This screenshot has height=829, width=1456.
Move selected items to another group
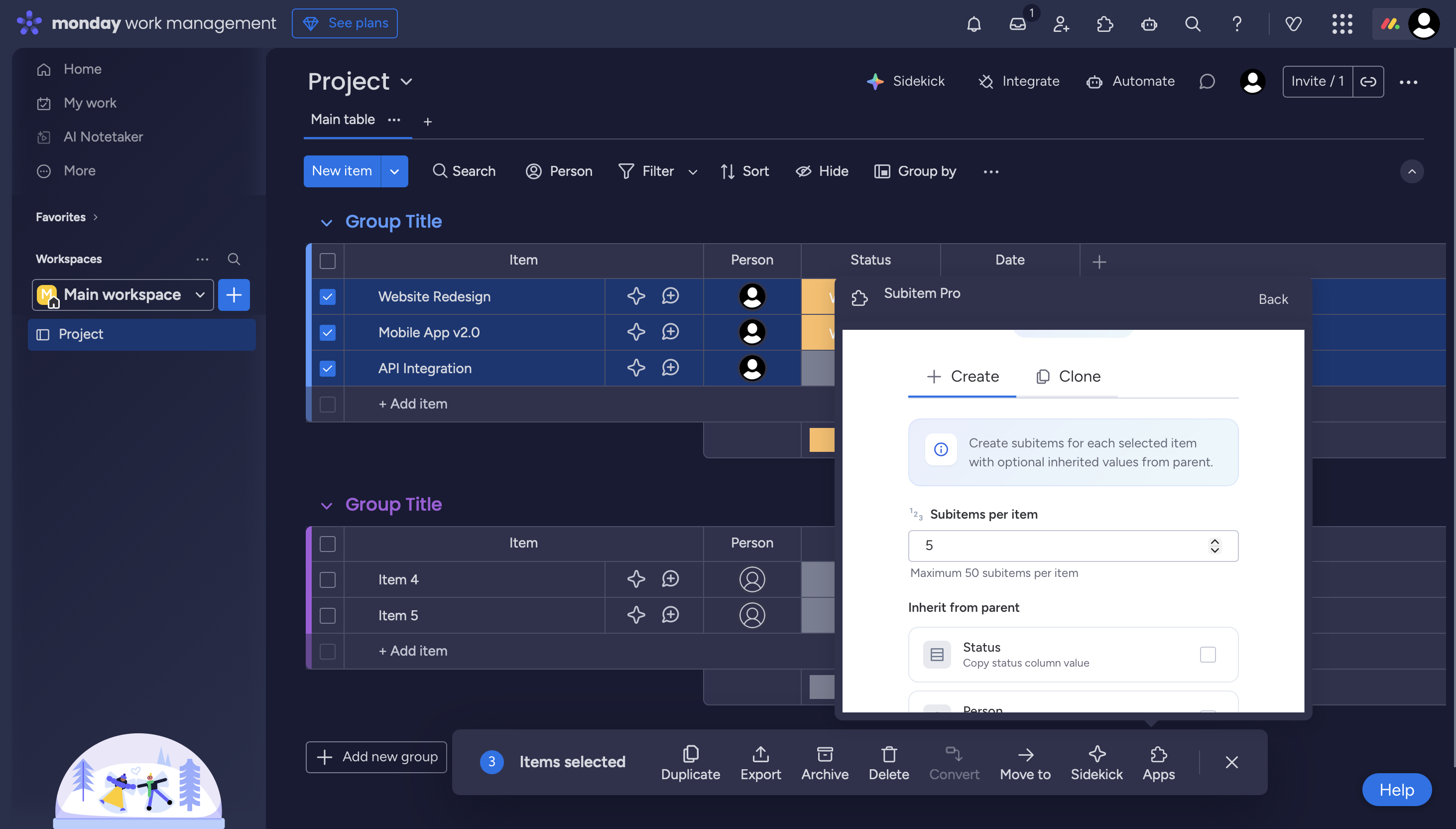click(x=1025, y=761)
